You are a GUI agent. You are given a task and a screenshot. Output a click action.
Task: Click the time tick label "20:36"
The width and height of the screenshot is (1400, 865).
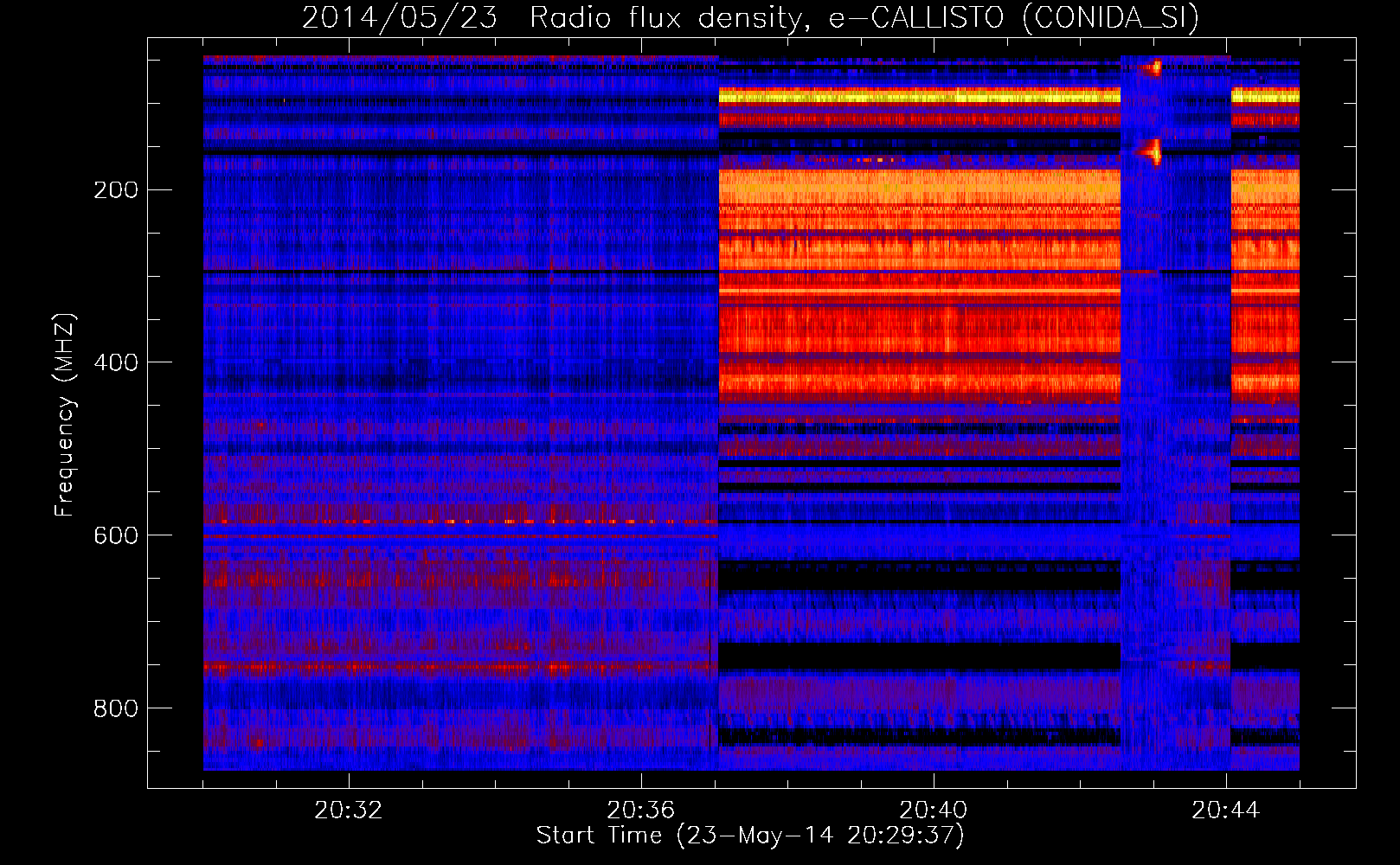[641, 811]
